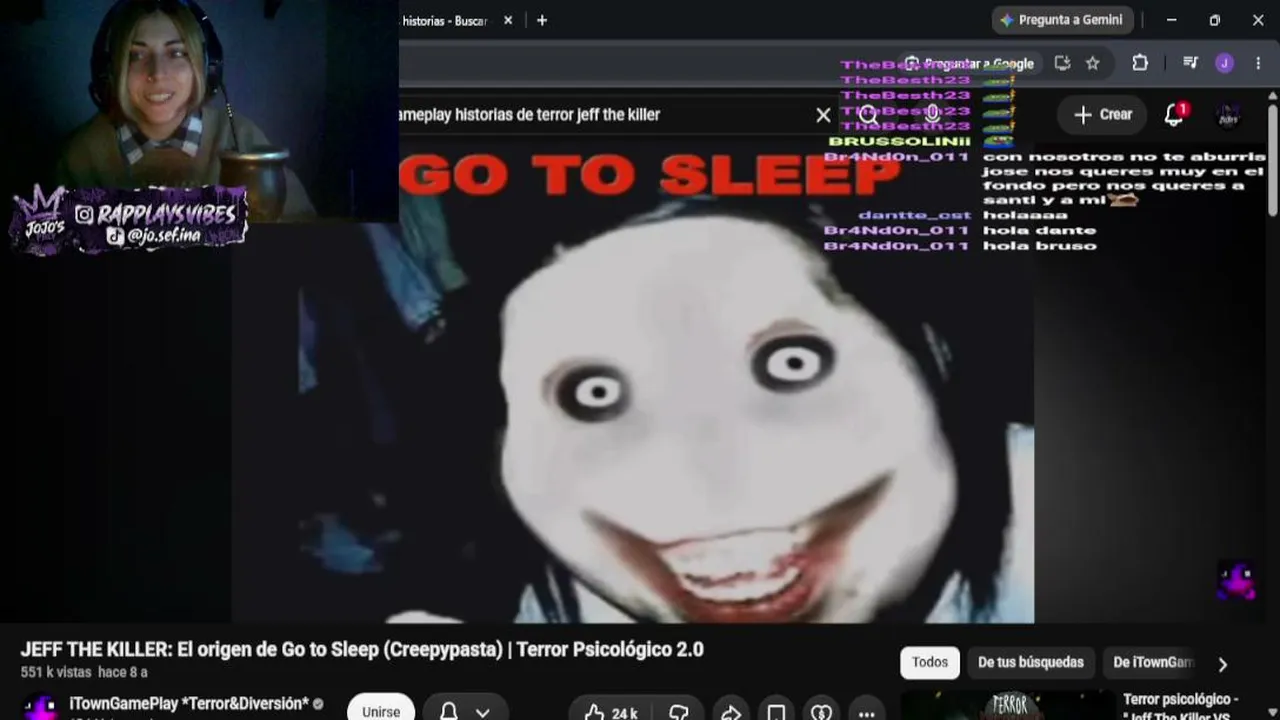Select the 'De tus búsquedas' filter chip

coord(1031,662)
